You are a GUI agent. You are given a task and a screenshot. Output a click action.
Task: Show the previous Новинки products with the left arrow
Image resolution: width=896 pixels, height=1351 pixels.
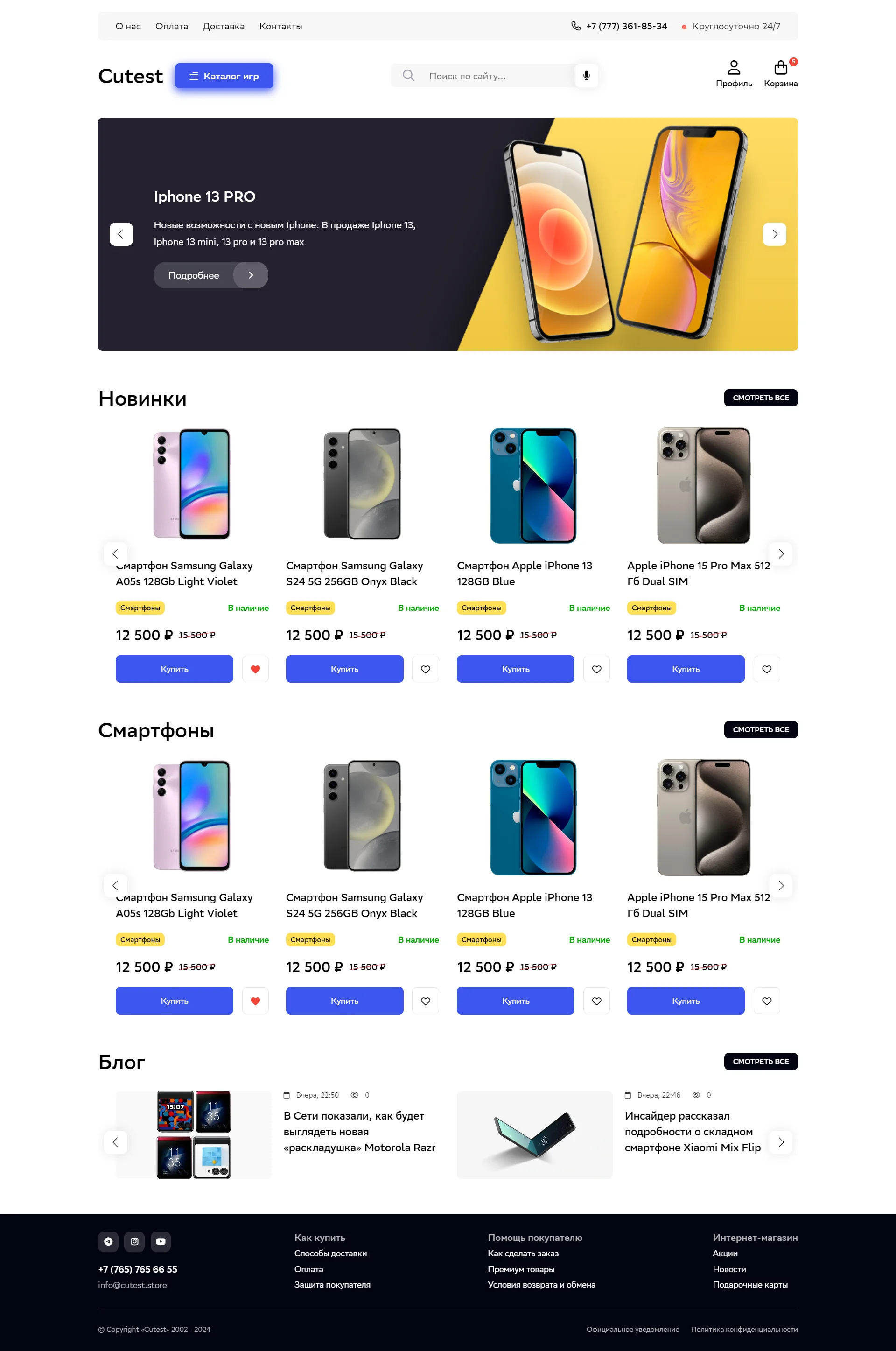[x=115, y=553]
